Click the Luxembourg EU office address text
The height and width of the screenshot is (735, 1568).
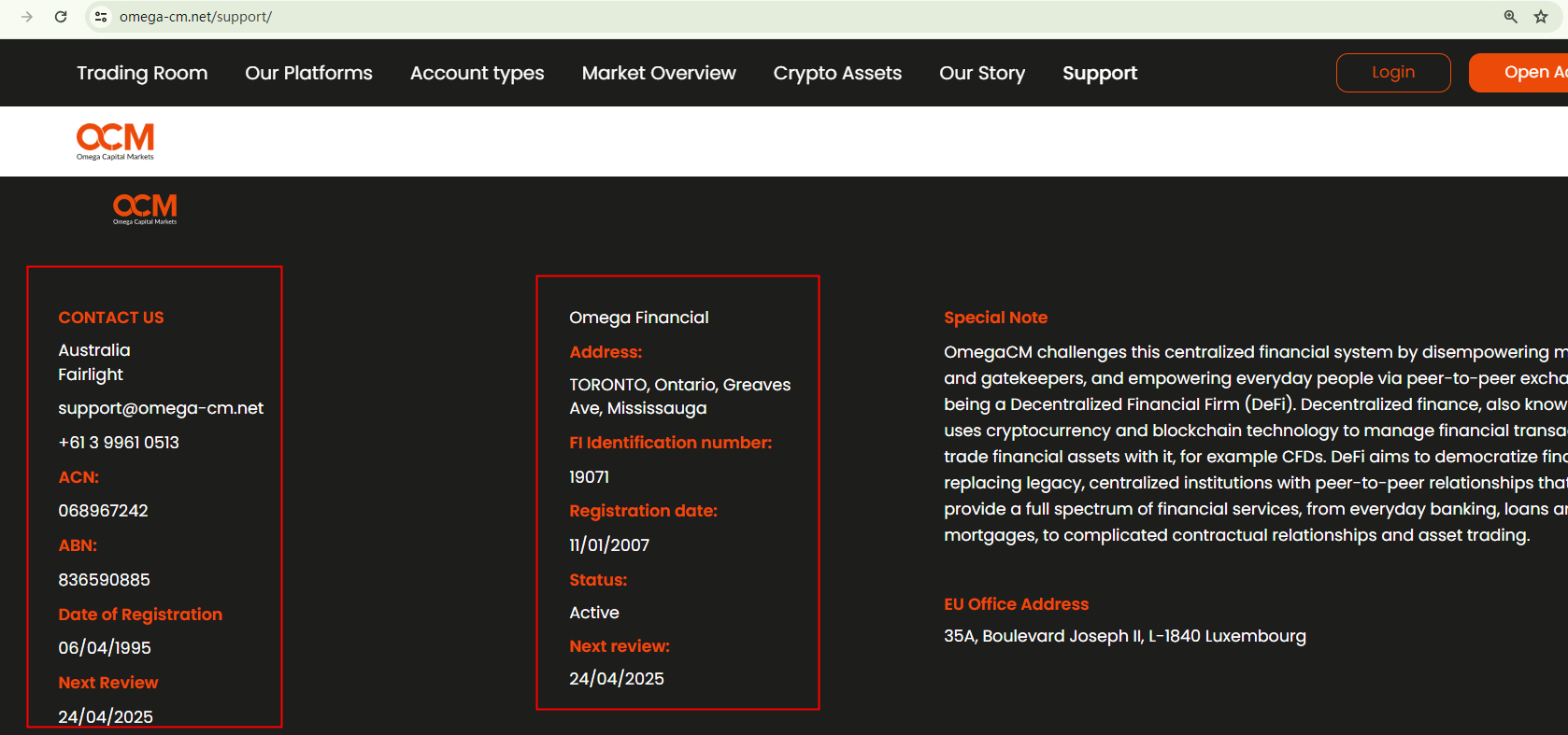(x=1124, y=636)
